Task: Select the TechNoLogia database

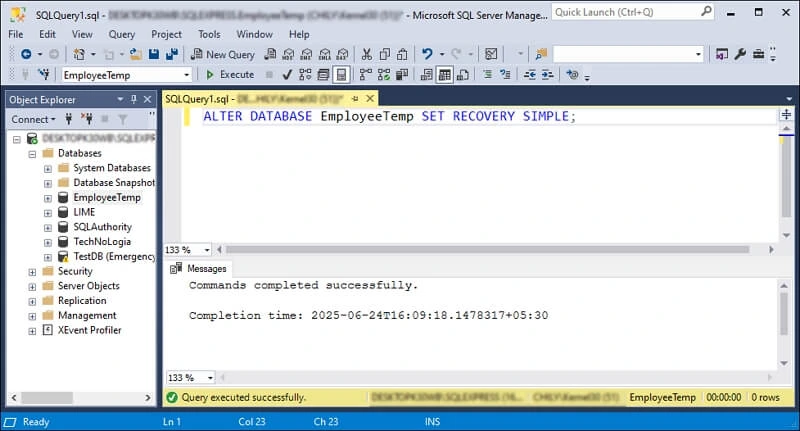Action: (102, 242)
